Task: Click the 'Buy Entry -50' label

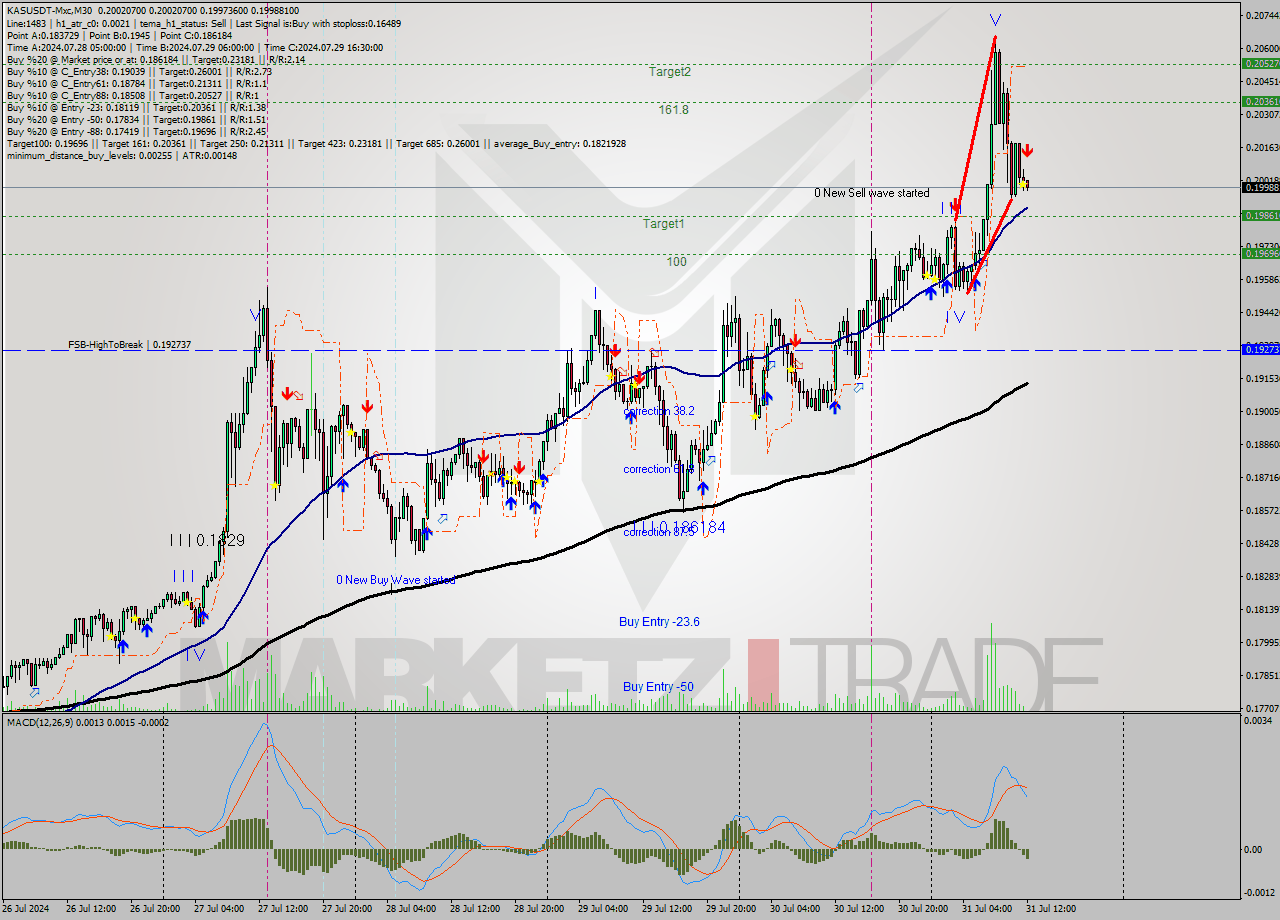Action: point(658,687)
